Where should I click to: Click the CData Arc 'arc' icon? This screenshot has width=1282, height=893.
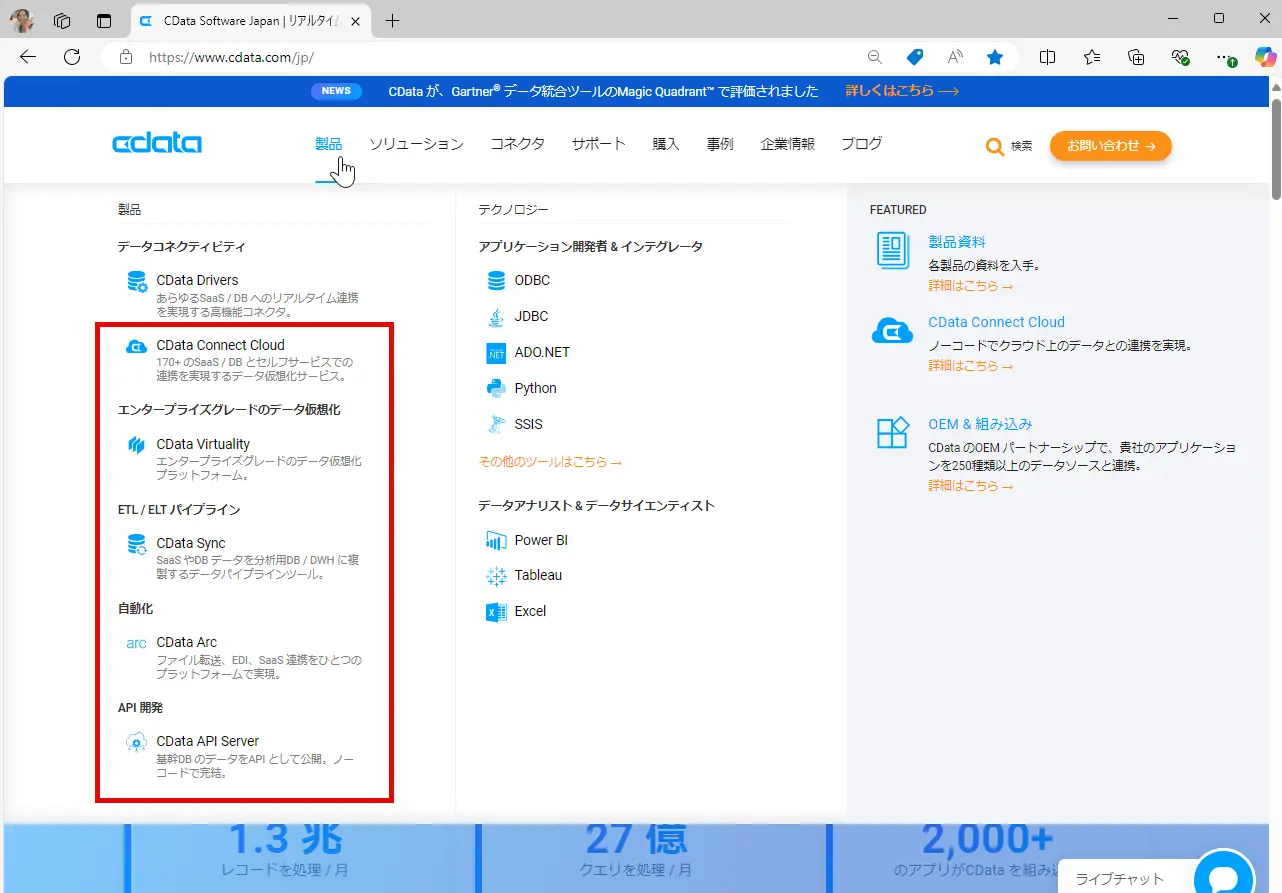click(x=137, y=643)
